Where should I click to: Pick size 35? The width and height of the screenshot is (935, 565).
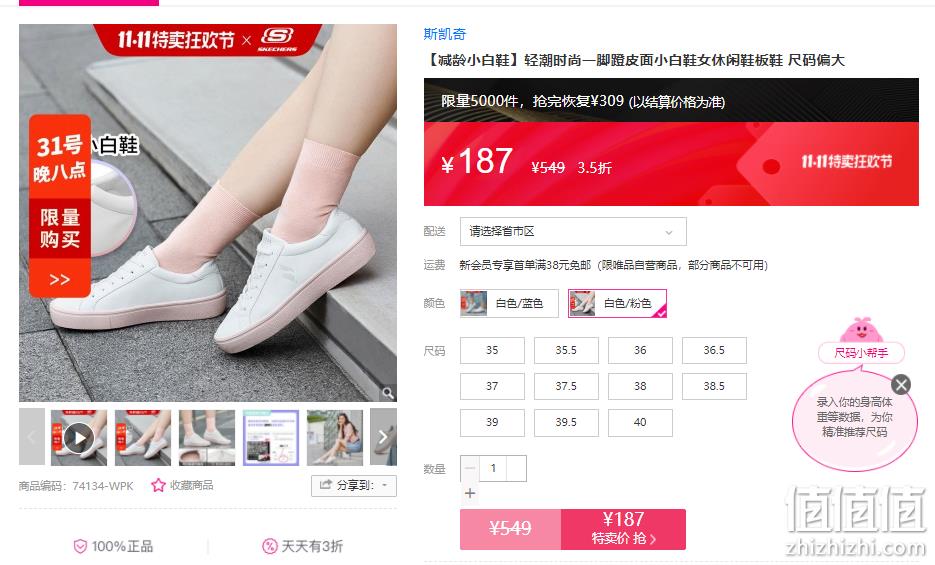492,350
